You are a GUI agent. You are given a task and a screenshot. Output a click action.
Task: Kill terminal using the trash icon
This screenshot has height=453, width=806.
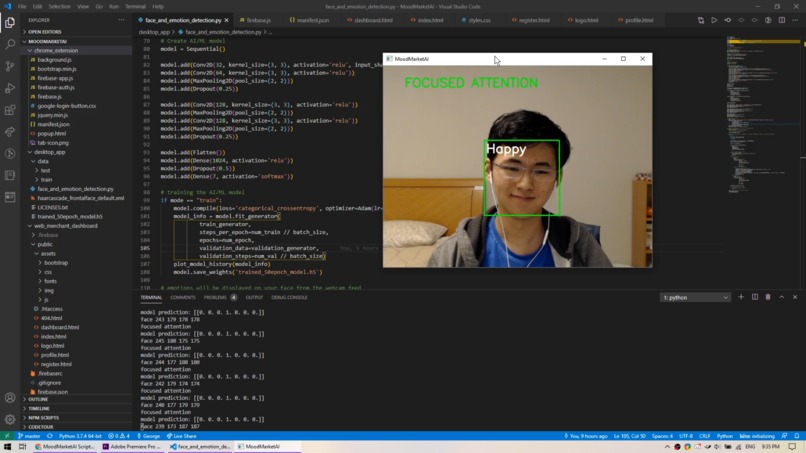[768, 297]
